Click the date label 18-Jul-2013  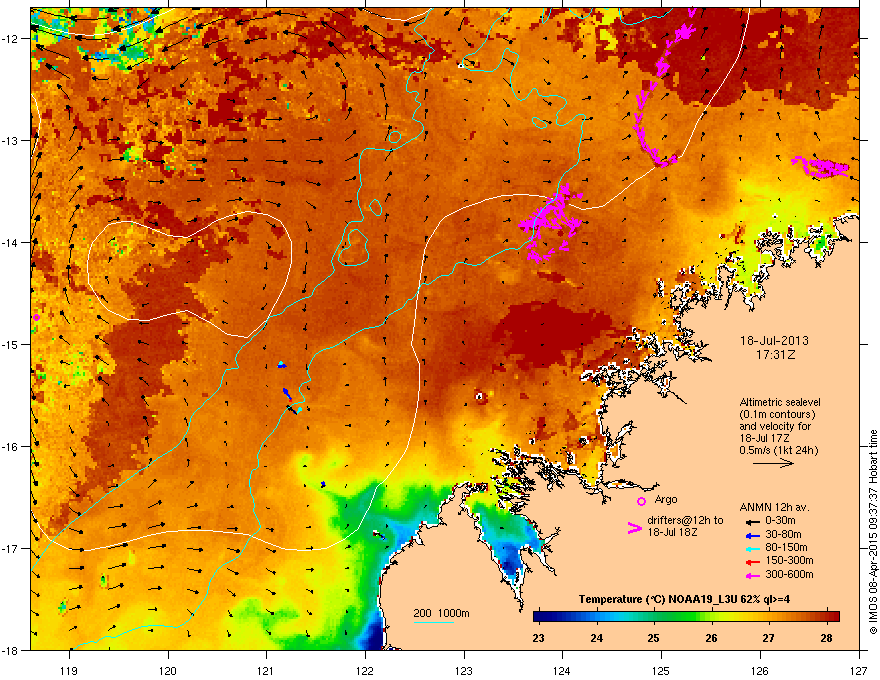[x=774, y=341]
